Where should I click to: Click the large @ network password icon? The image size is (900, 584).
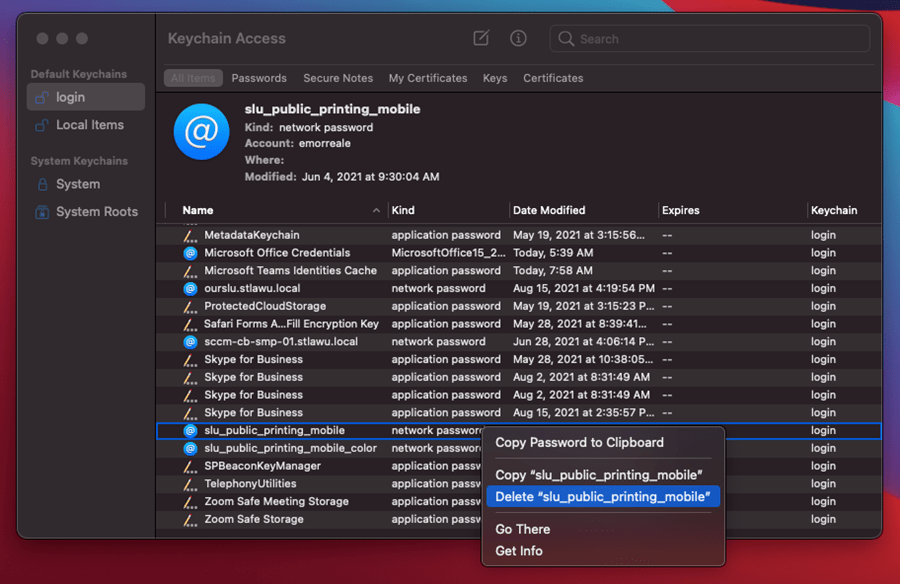[x=201, y=132]
